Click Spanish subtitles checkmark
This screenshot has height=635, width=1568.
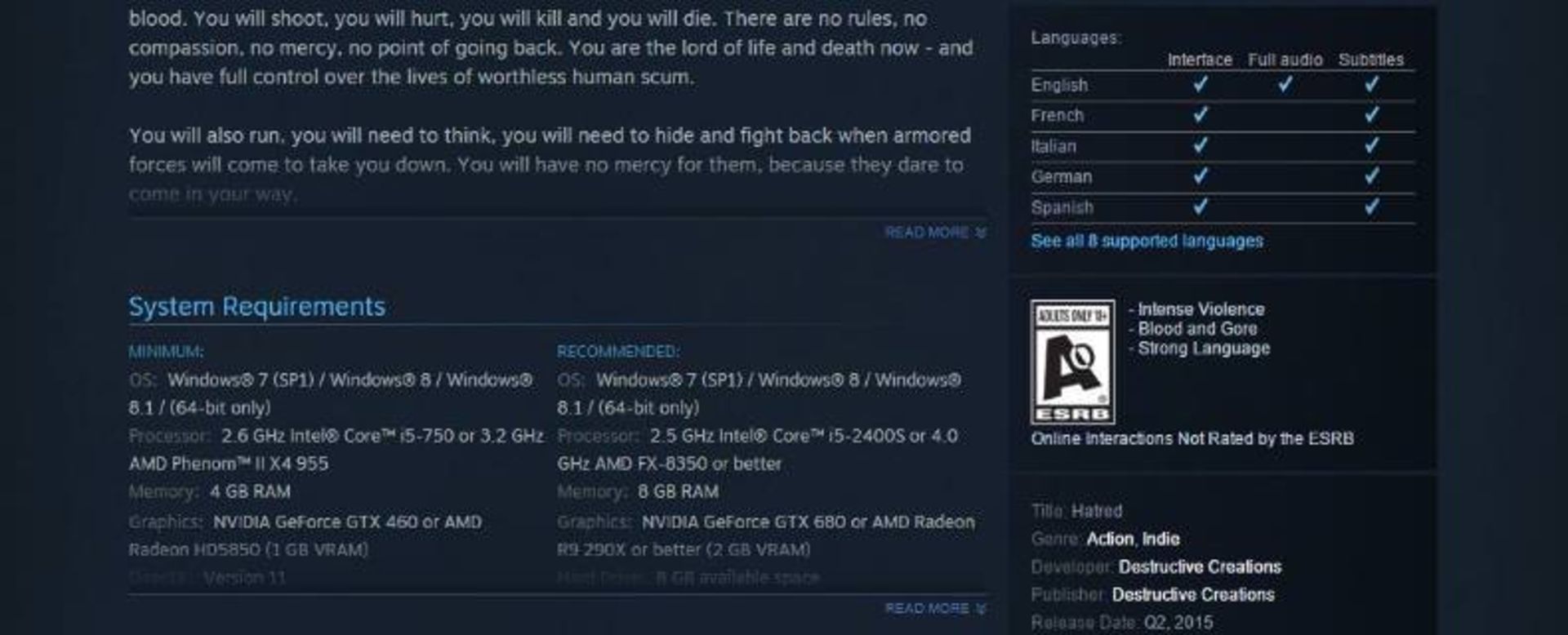[x=1371, y=206]
